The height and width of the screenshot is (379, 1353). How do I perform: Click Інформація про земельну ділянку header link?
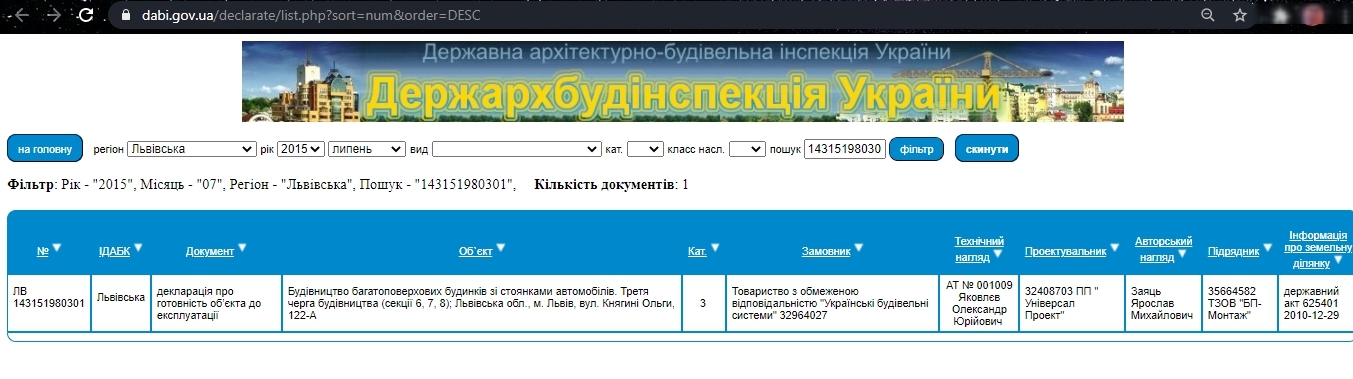point(1319,249)
